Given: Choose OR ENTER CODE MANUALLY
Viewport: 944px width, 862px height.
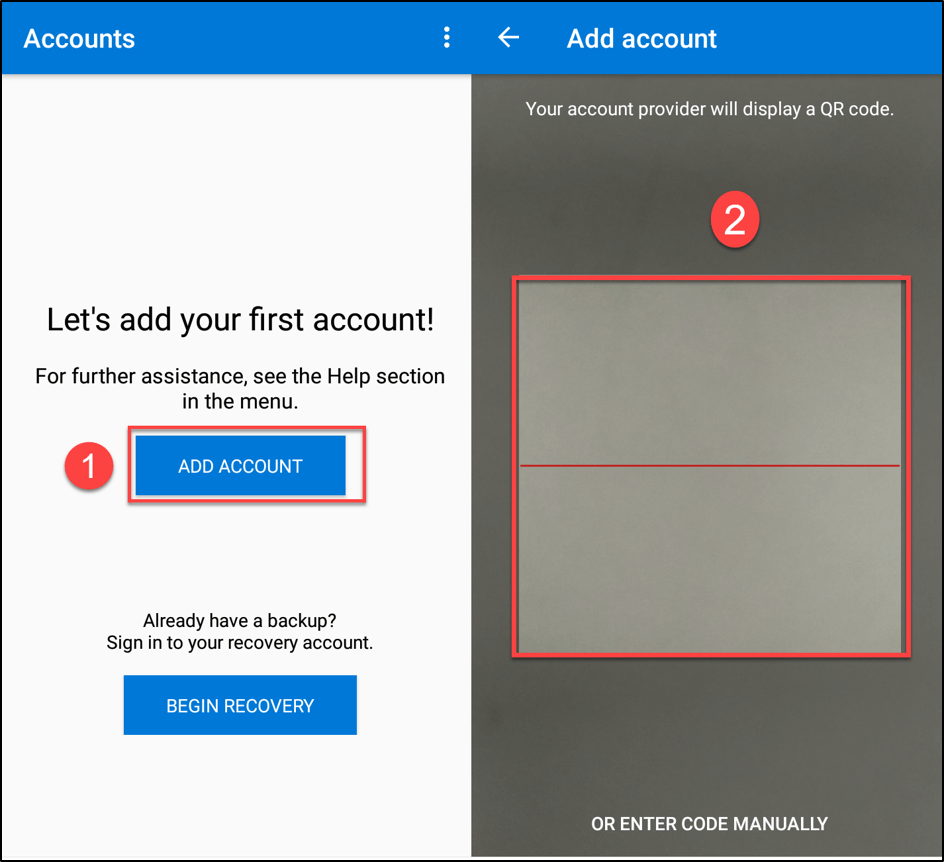Looking at the screenshot, I should [709, 824].
